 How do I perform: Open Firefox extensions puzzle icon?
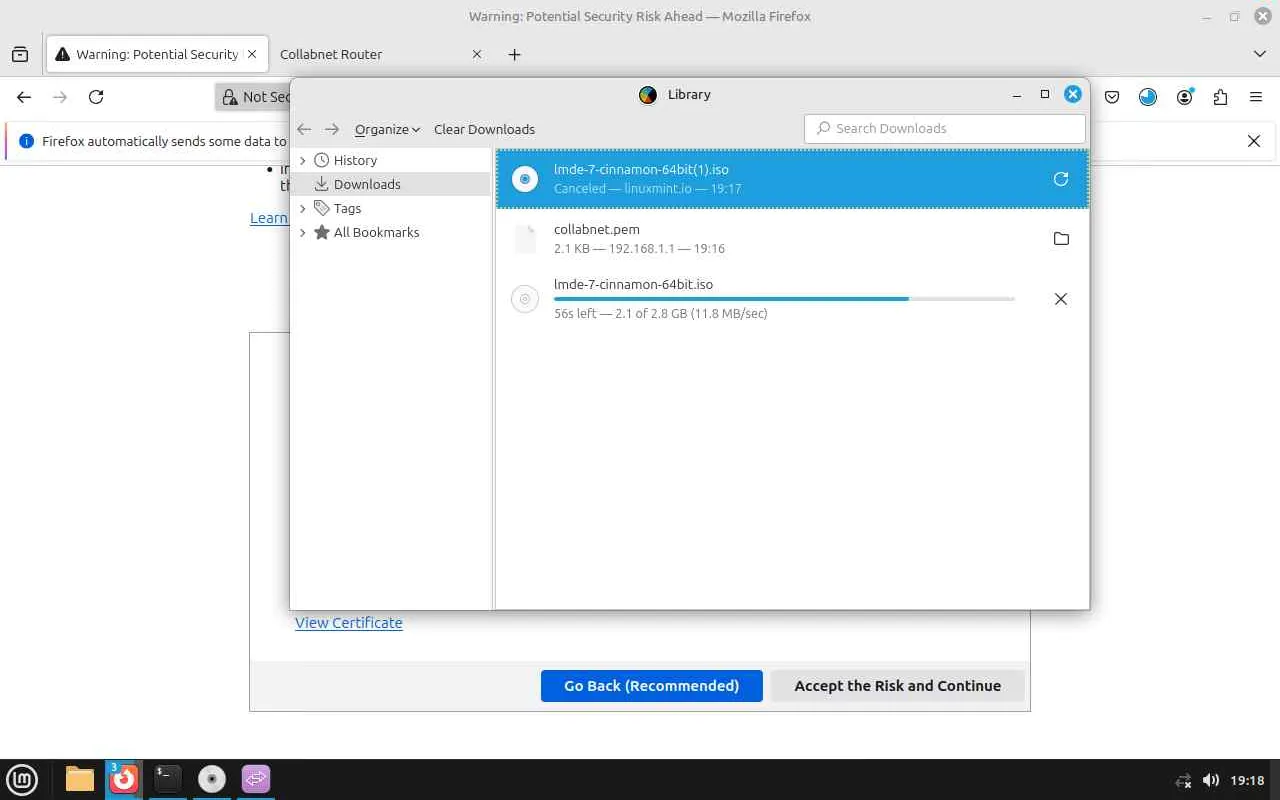pyautogui.click(x=1220, y=97)
